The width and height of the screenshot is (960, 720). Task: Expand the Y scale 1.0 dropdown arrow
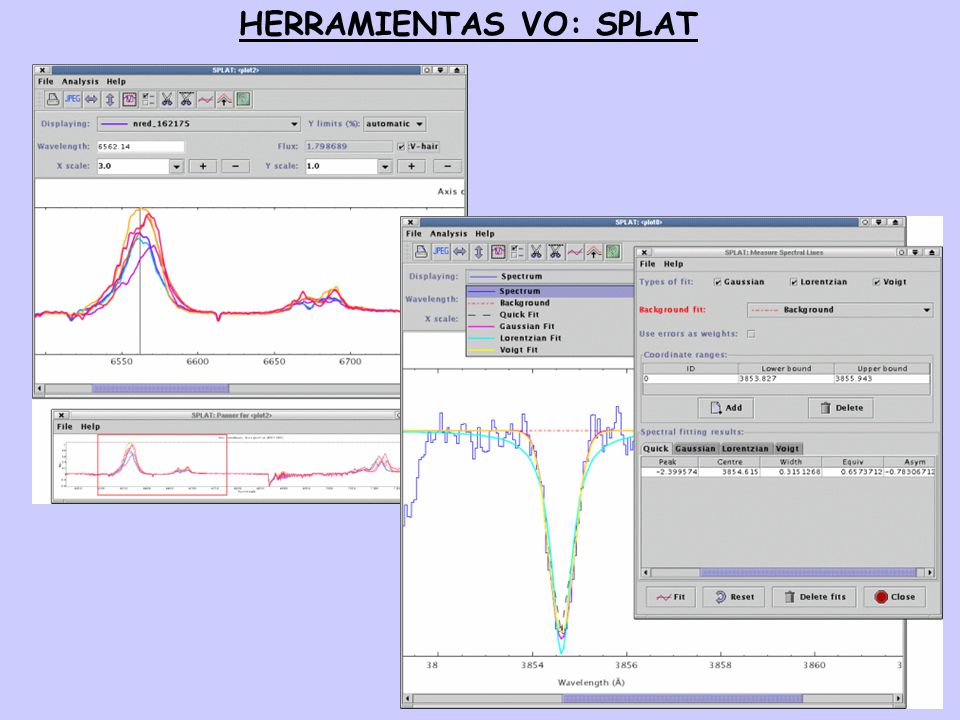tap(384, 166)
